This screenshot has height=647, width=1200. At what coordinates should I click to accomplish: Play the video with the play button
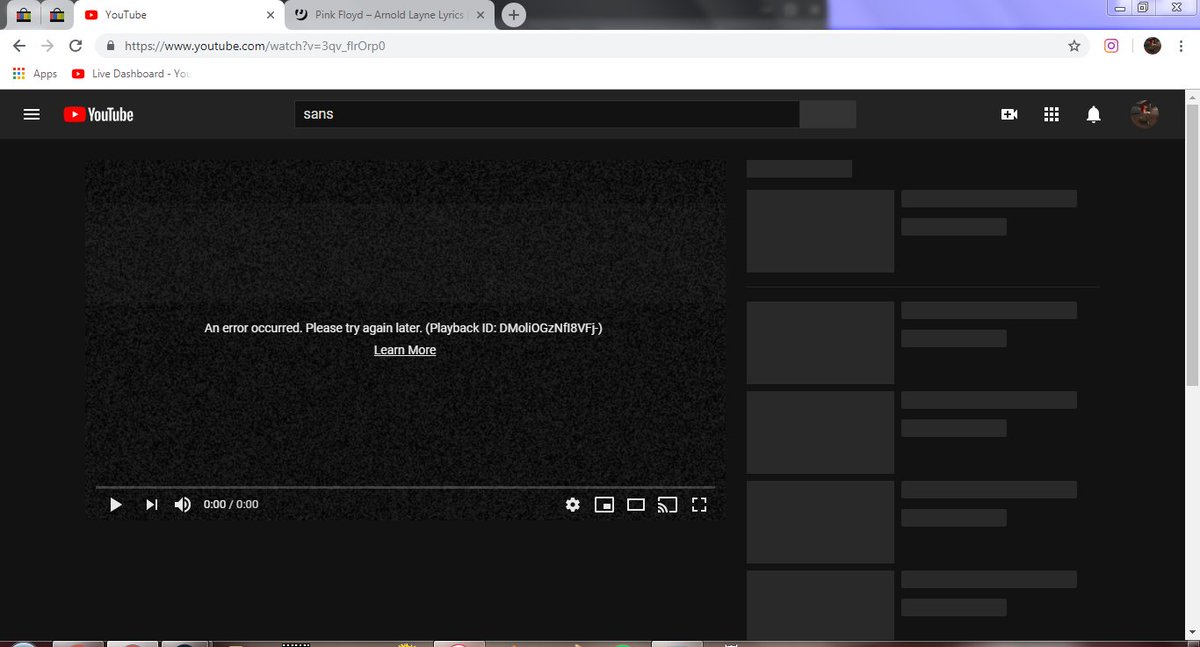click(116, 505)
